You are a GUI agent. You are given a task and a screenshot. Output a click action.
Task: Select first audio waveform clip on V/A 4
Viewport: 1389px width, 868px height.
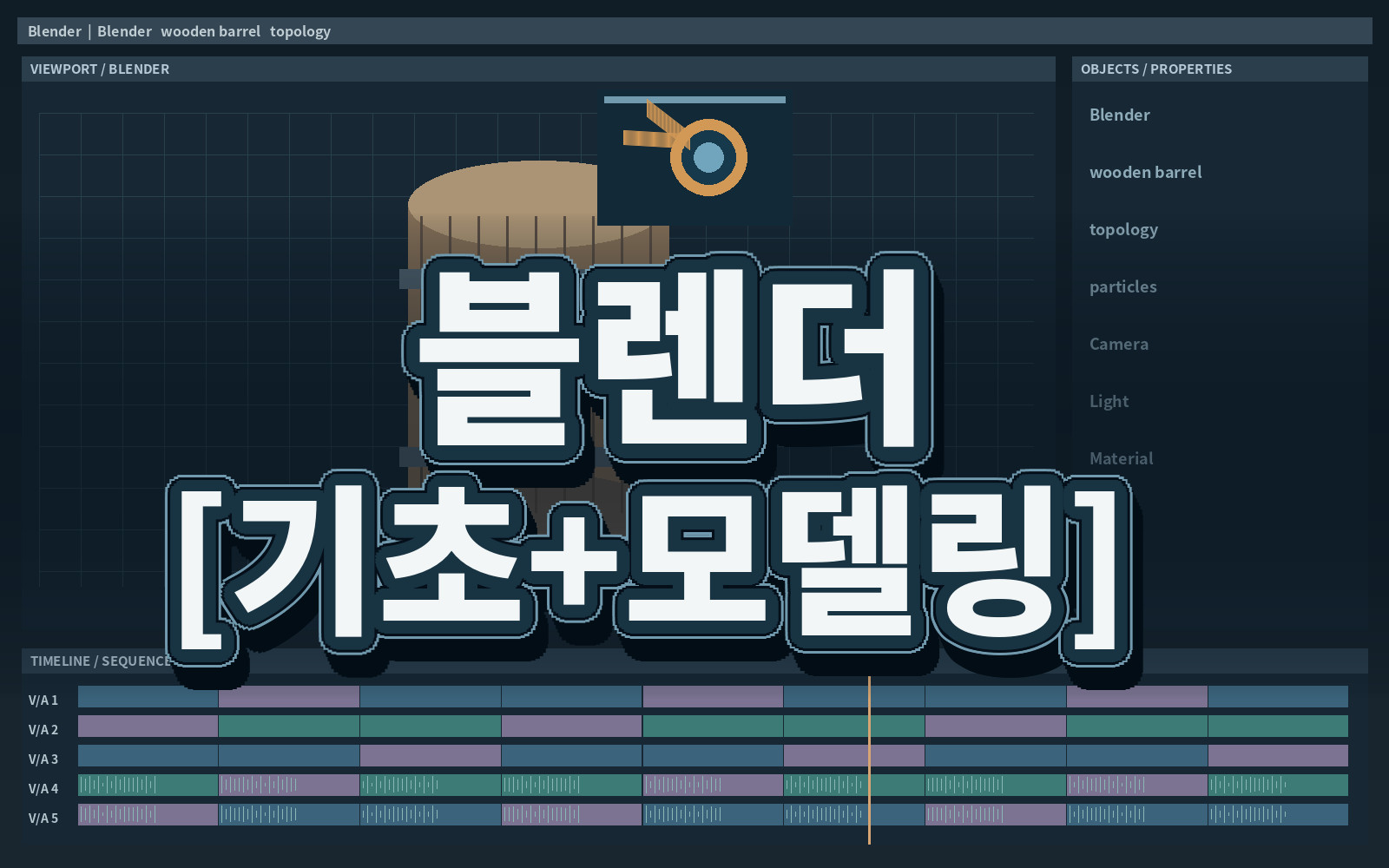[x=148, y=785]
